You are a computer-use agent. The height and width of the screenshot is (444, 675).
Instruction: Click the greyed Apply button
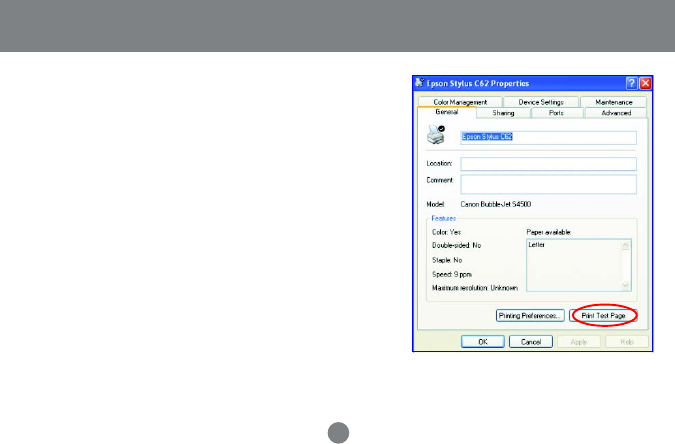coord(579,342)
